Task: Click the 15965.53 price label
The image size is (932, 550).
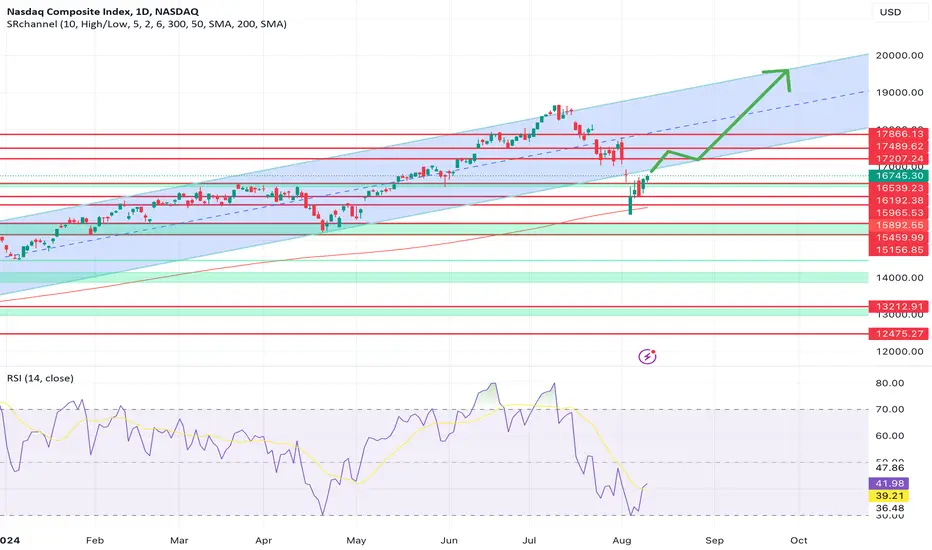Action: (x=899, y=213)
